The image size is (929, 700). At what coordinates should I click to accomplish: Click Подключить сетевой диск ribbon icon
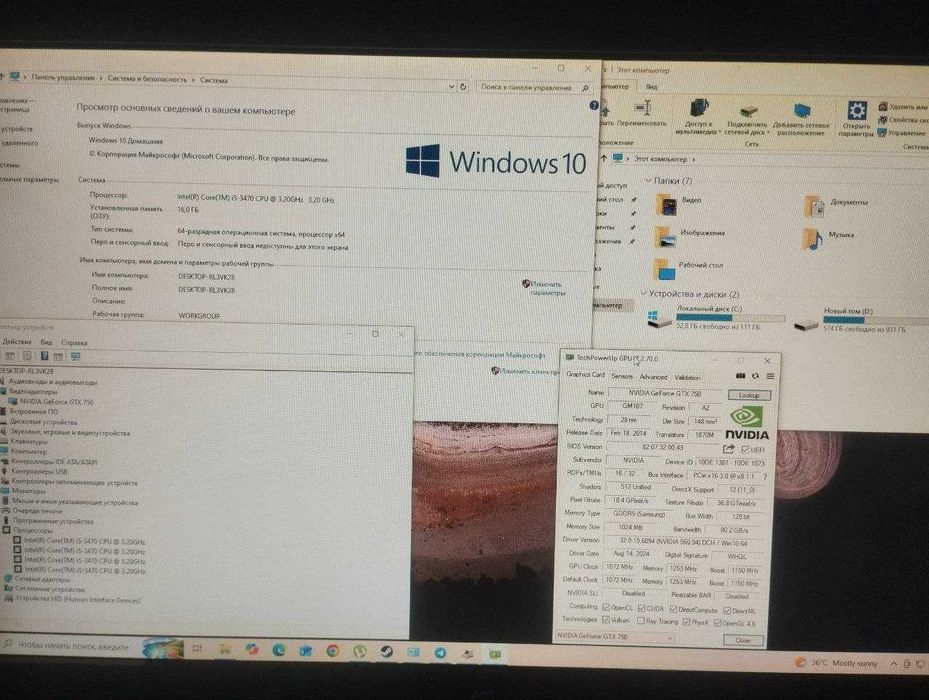pos(747,120)
